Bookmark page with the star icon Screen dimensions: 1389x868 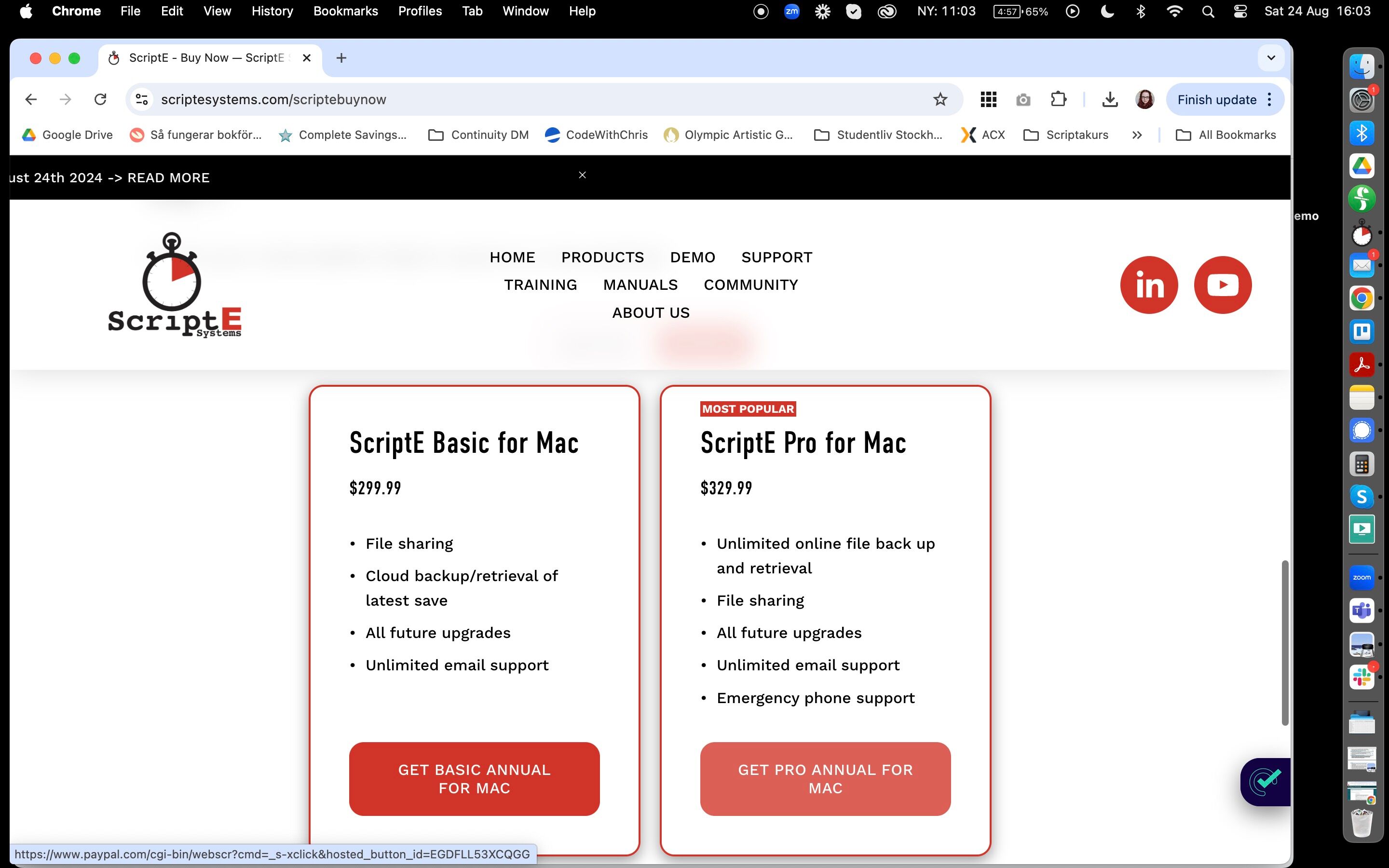click(x=940, y=99)
